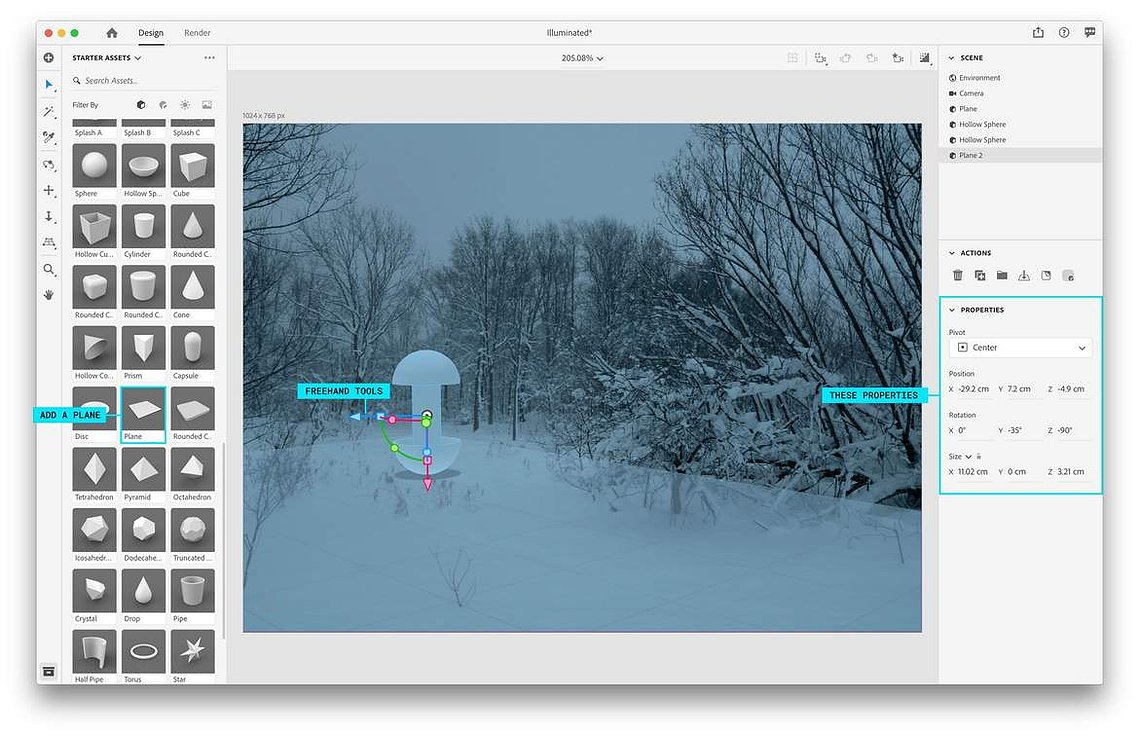Select the Horizon tool

coord(49,243)
